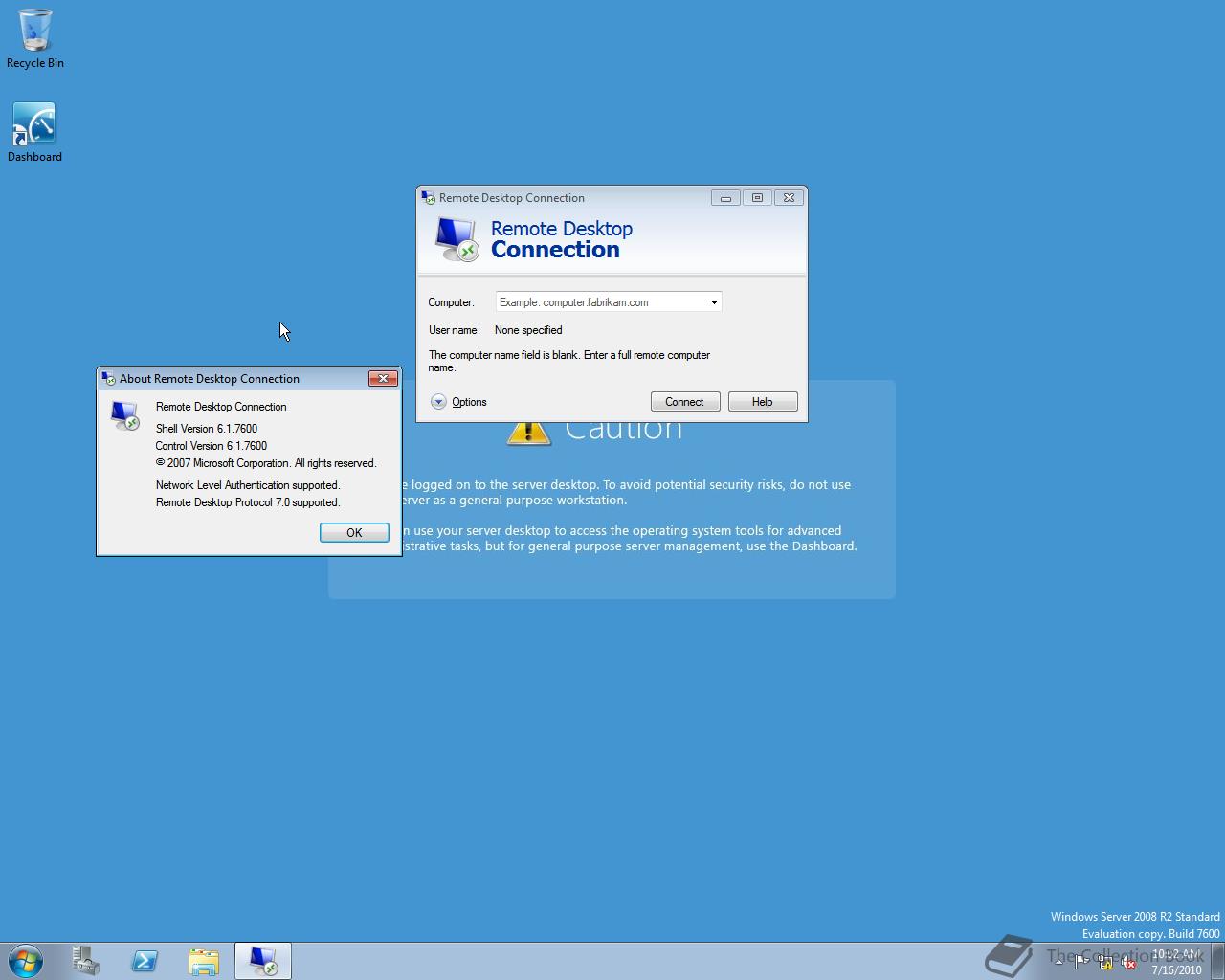Viewport: 1225px width, 980px height.
Task: Launch Windows PowerShell from the taskbar
Action: point(145,961)
